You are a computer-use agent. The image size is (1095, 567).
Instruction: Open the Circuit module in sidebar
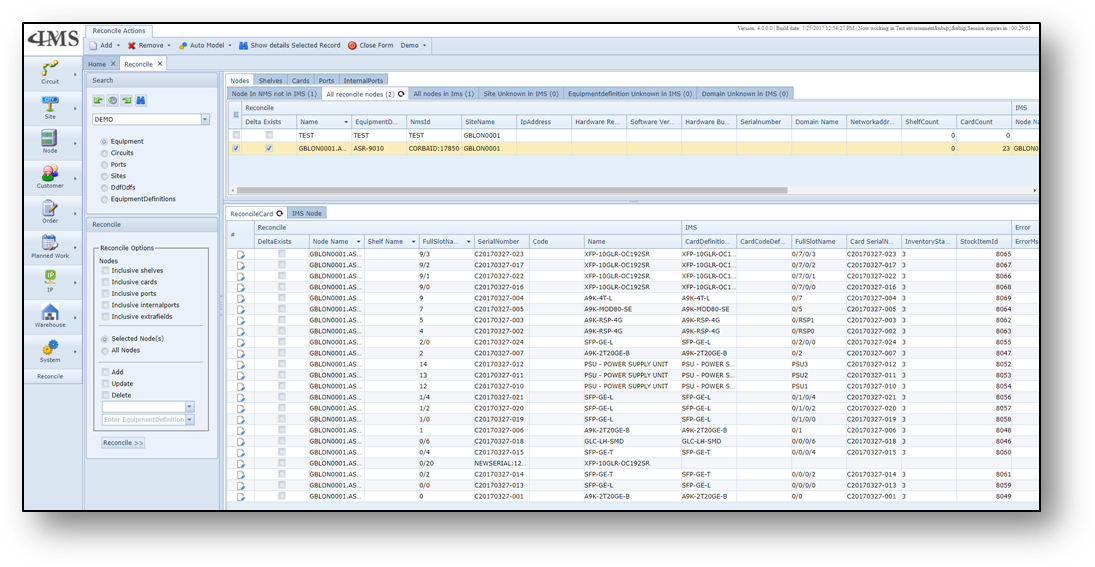pos(49,68)
